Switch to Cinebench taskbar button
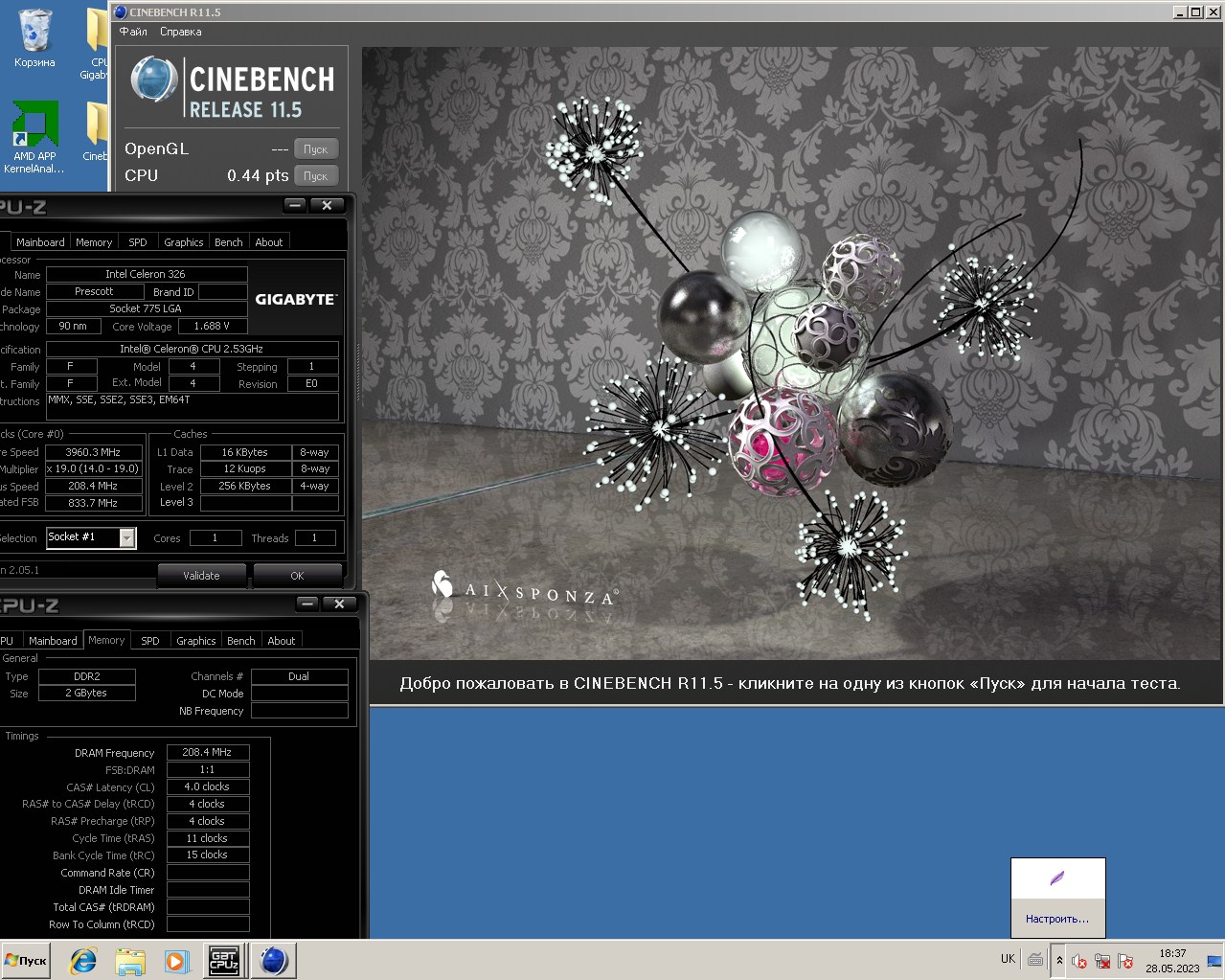This screenshot has height=980, width=1225. (x=273, y=960)
